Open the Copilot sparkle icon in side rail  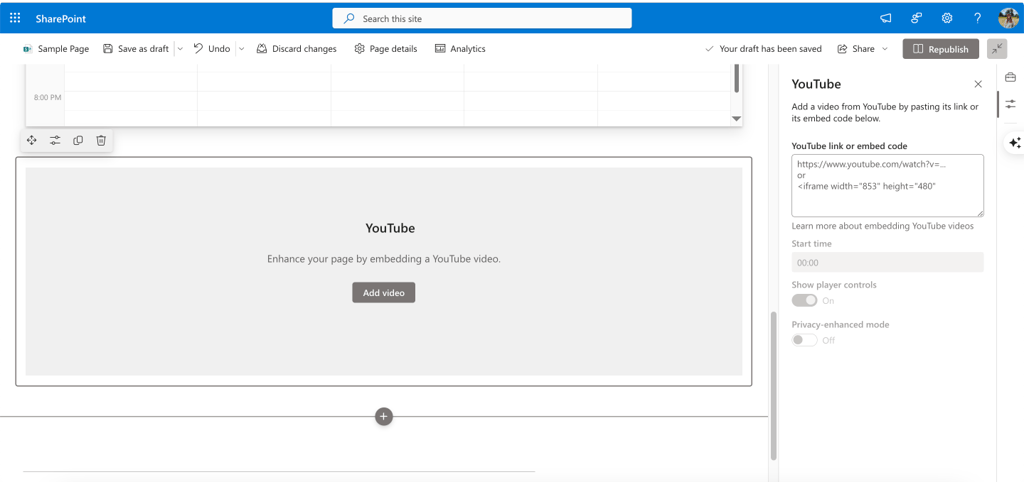pyautogui.click(x=1014, y=143)
